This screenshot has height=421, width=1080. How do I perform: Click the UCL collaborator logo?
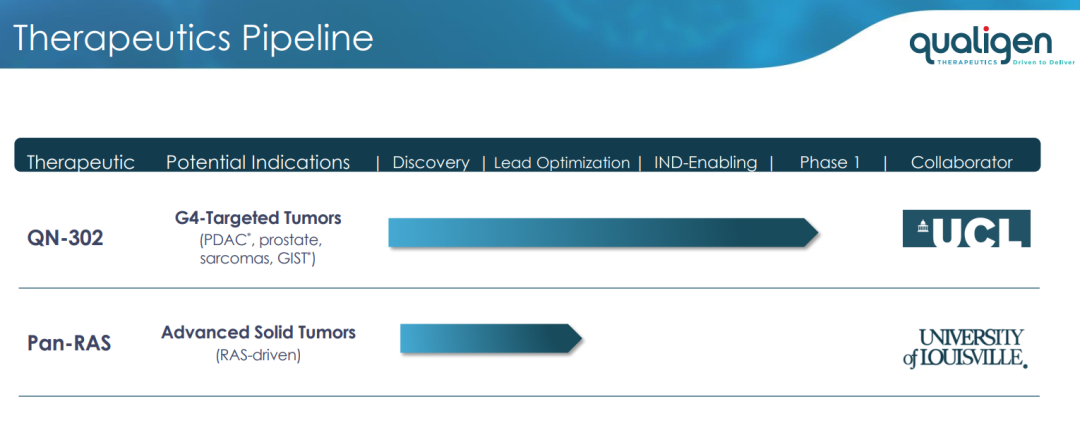coord(966,228)
